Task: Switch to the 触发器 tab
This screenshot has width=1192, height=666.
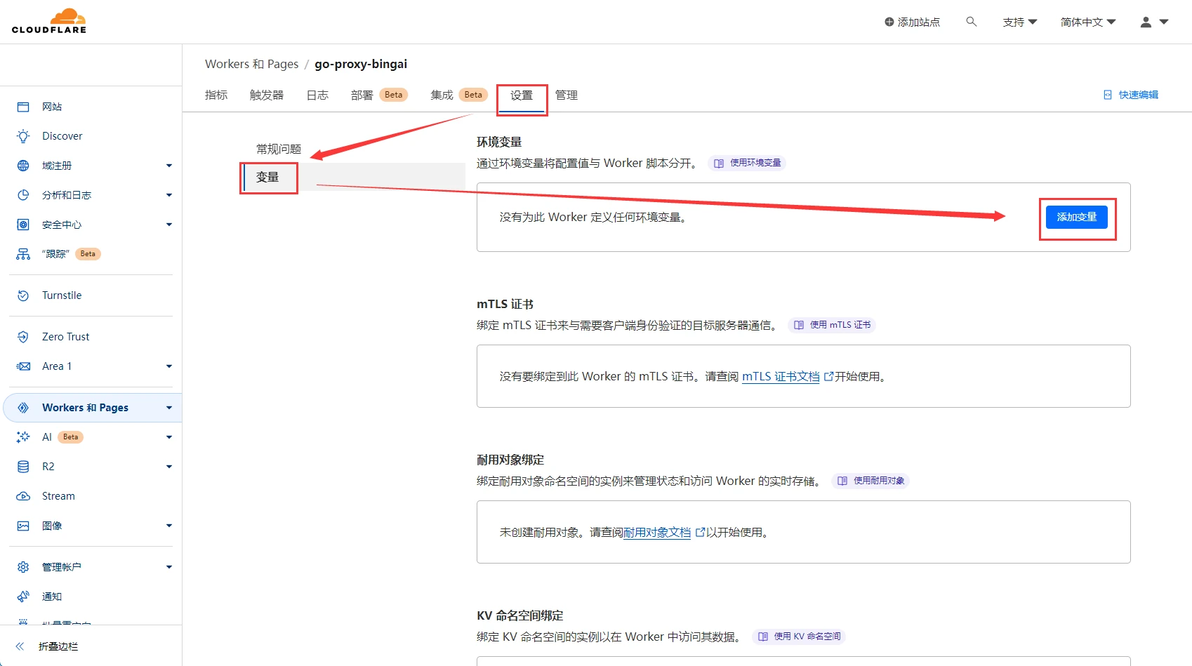Action: click(266, 95)
